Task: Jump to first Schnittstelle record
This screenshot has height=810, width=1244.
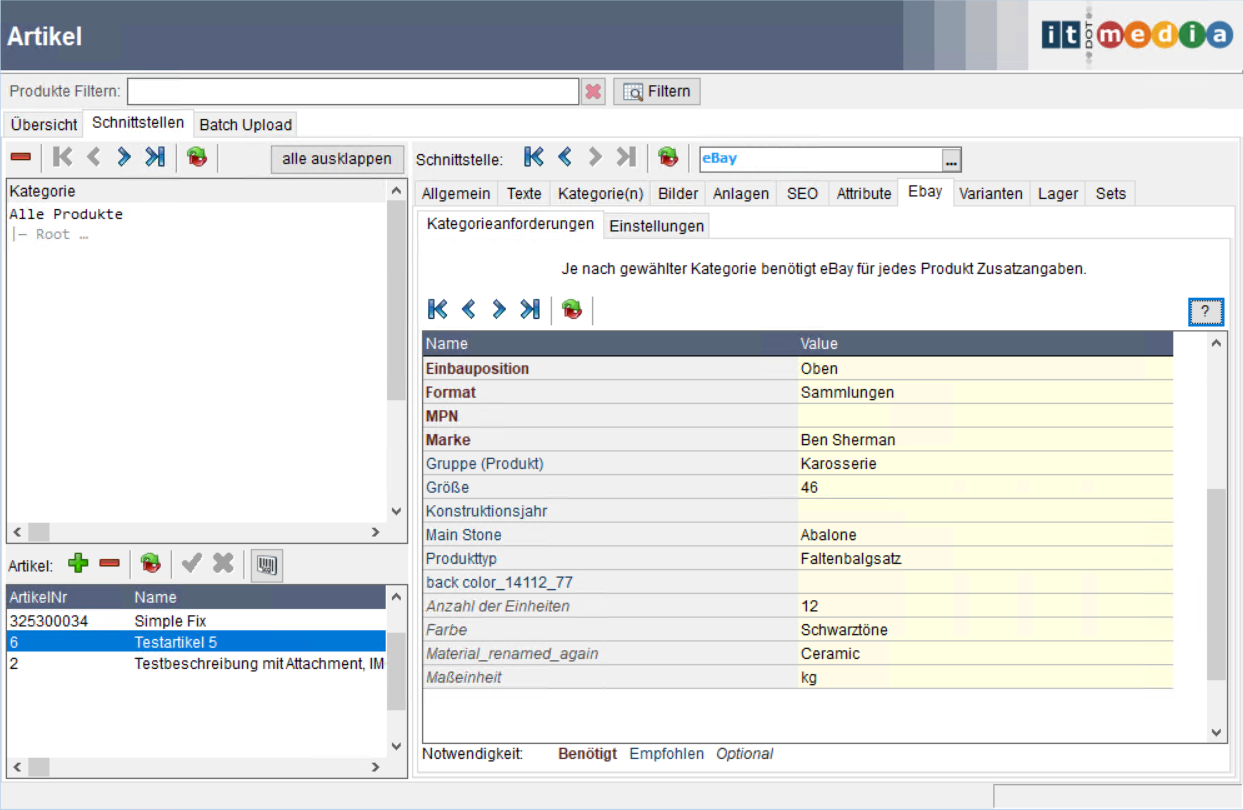Action: pos(534,158)
